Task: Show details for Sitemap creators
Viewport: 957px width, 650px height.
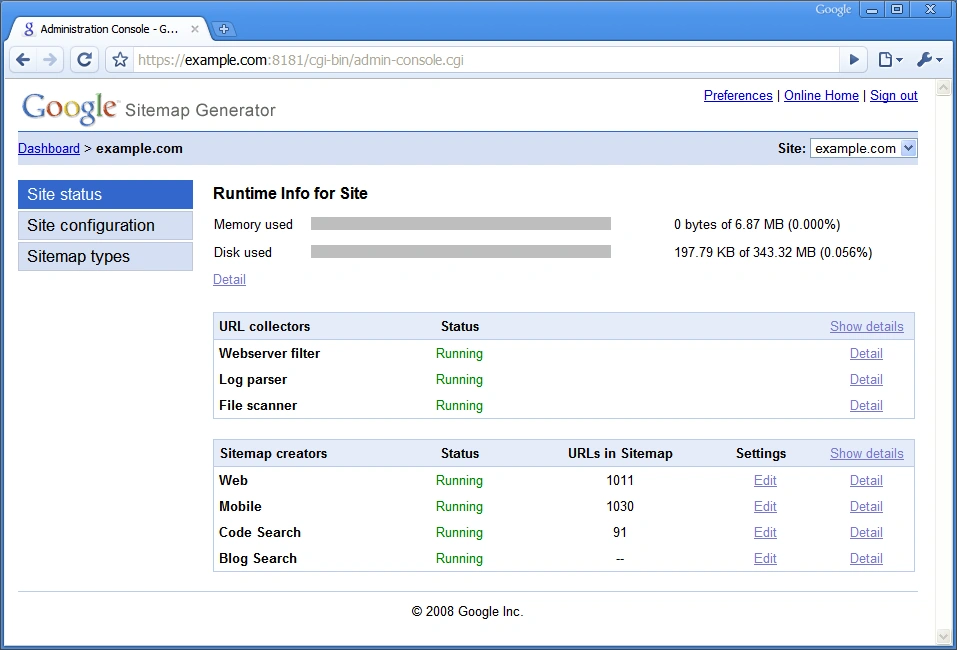Action: tap(866, 453)
